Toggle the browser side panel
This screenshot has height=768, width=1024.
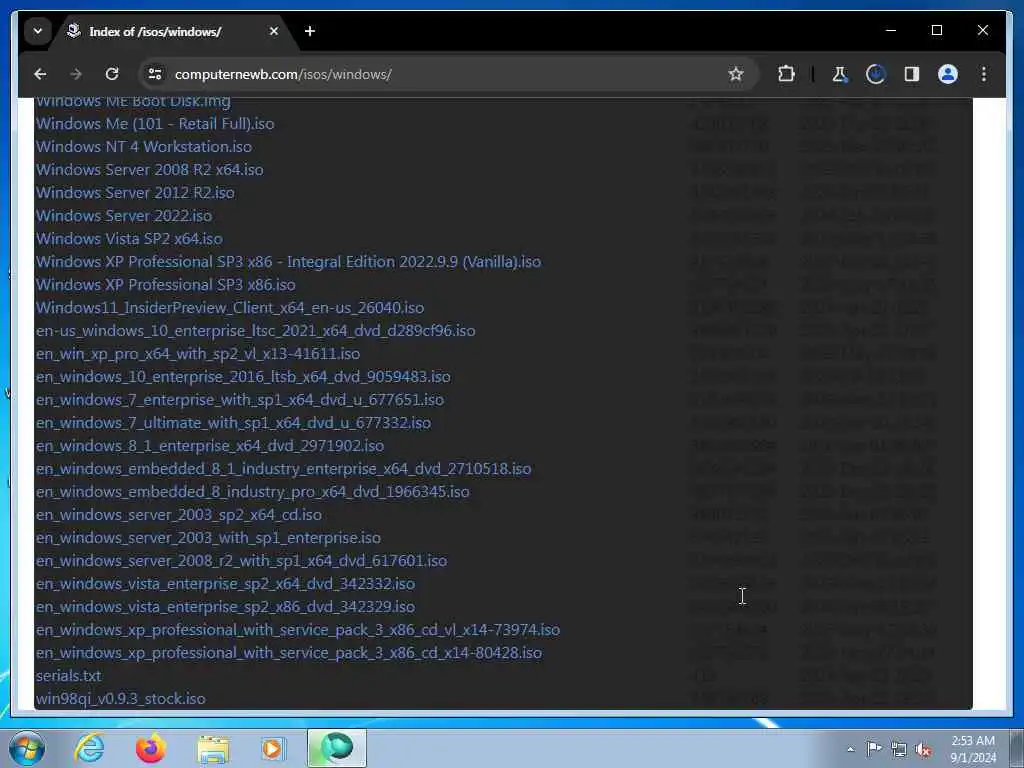click(912, 74)
